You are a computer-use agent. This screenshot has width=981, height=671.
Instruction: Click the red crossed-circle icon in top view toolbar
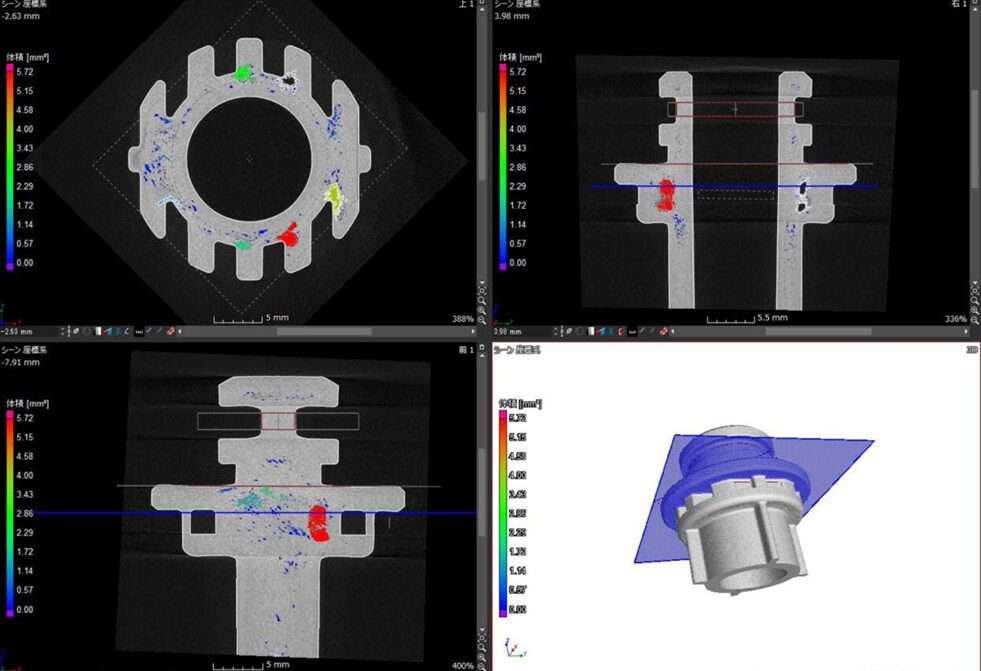click(x=170, y=331)
